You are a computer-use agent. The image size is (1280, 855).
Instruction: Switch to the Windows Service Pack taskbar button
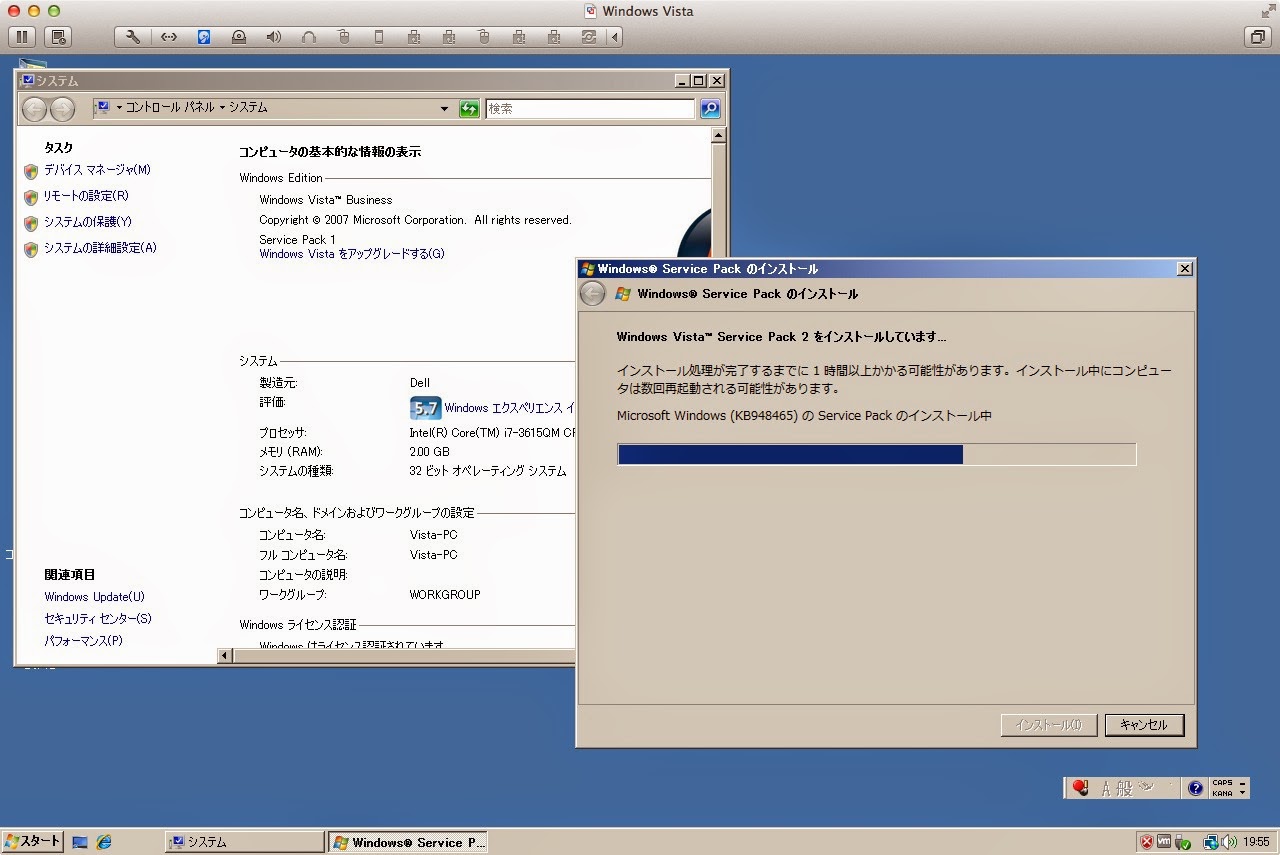(408, 842)
